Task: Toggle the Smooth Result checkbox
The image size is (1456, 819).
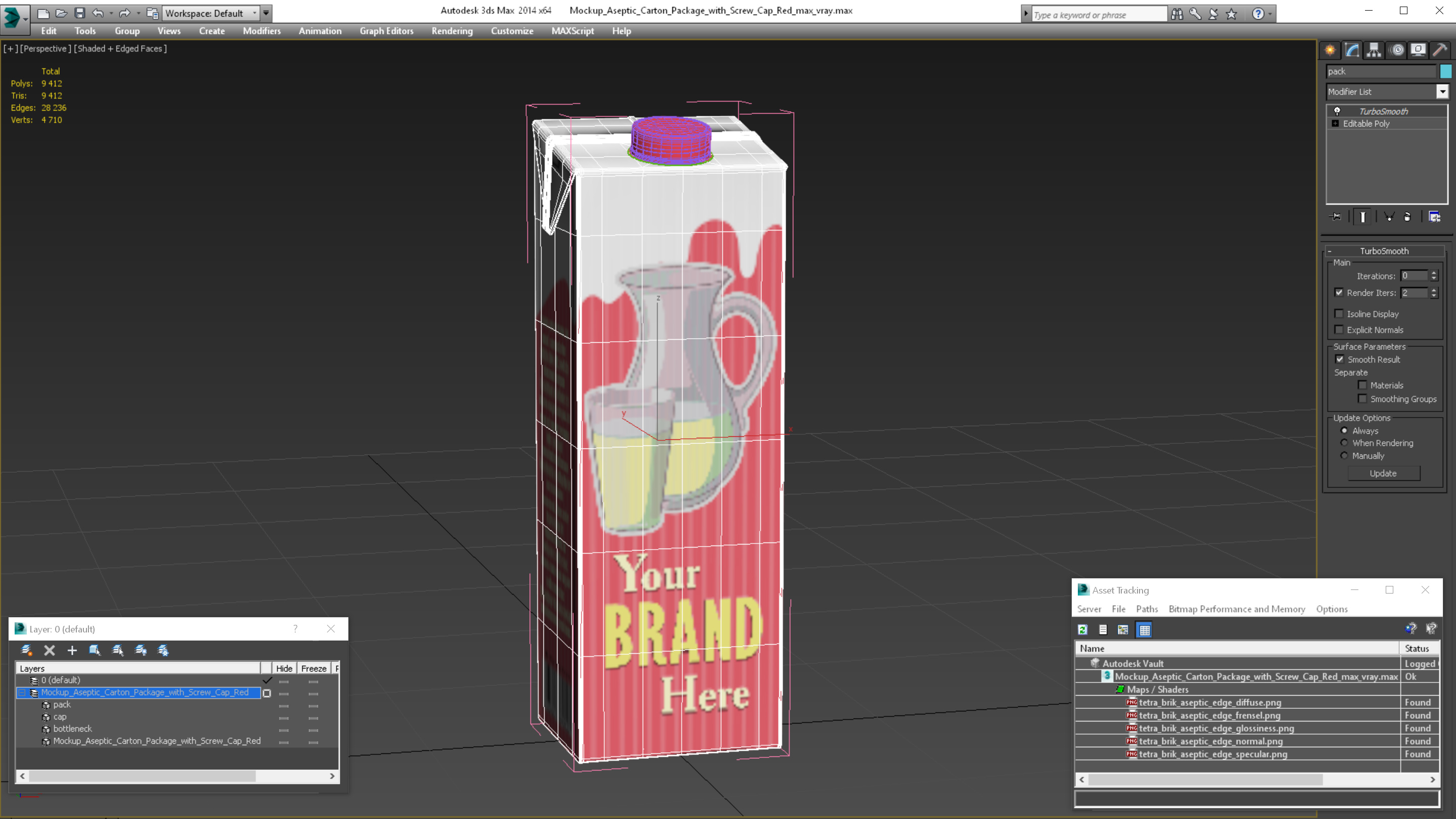Action: click(1339, 359)
